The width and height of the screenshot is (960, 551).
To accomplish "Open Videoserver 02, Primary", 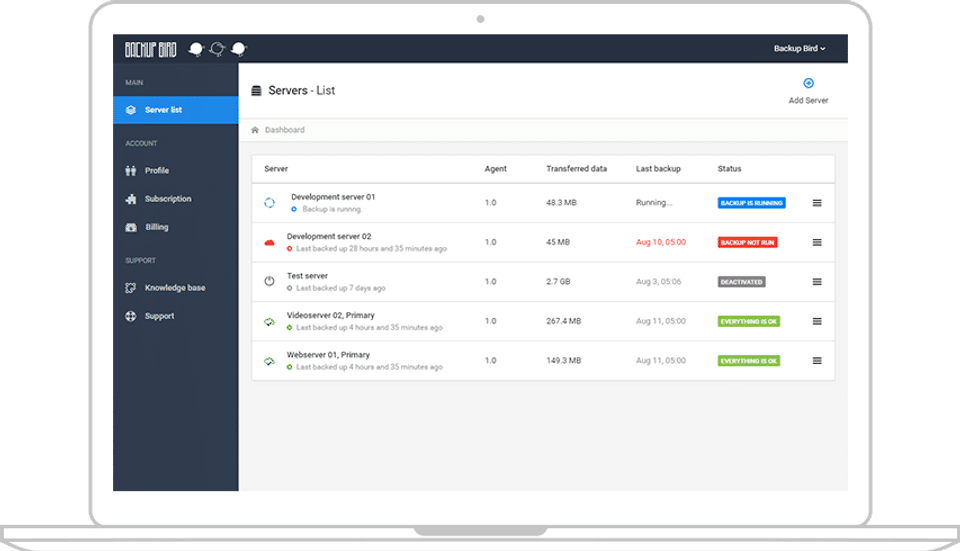I will (331, 315).
